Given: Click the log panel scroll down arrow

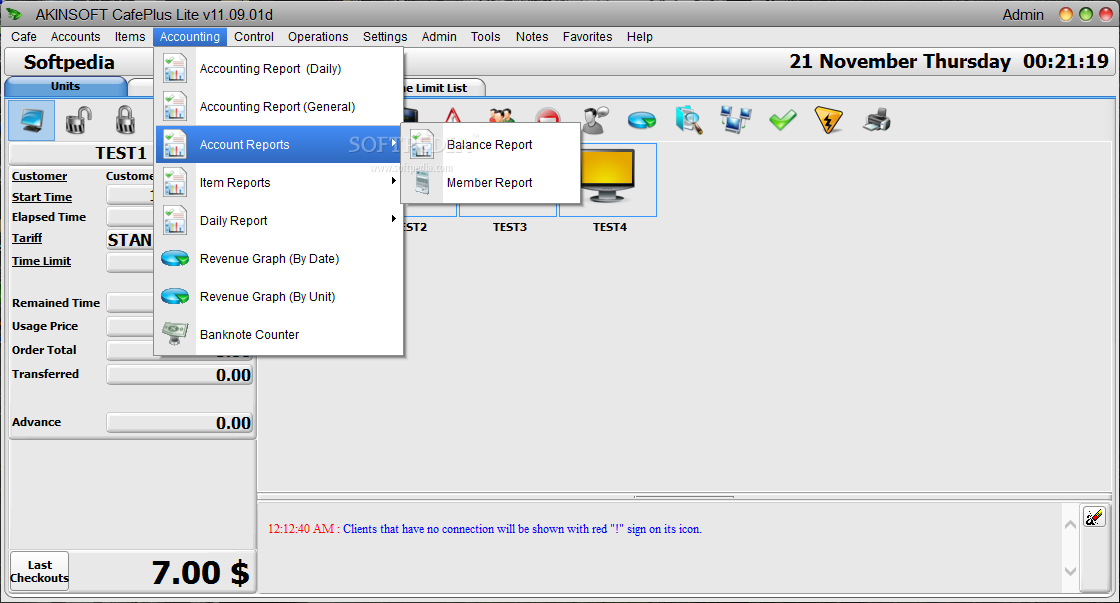Looking at the screenshot, I should pyautogui.click(x=1070, y=571).
